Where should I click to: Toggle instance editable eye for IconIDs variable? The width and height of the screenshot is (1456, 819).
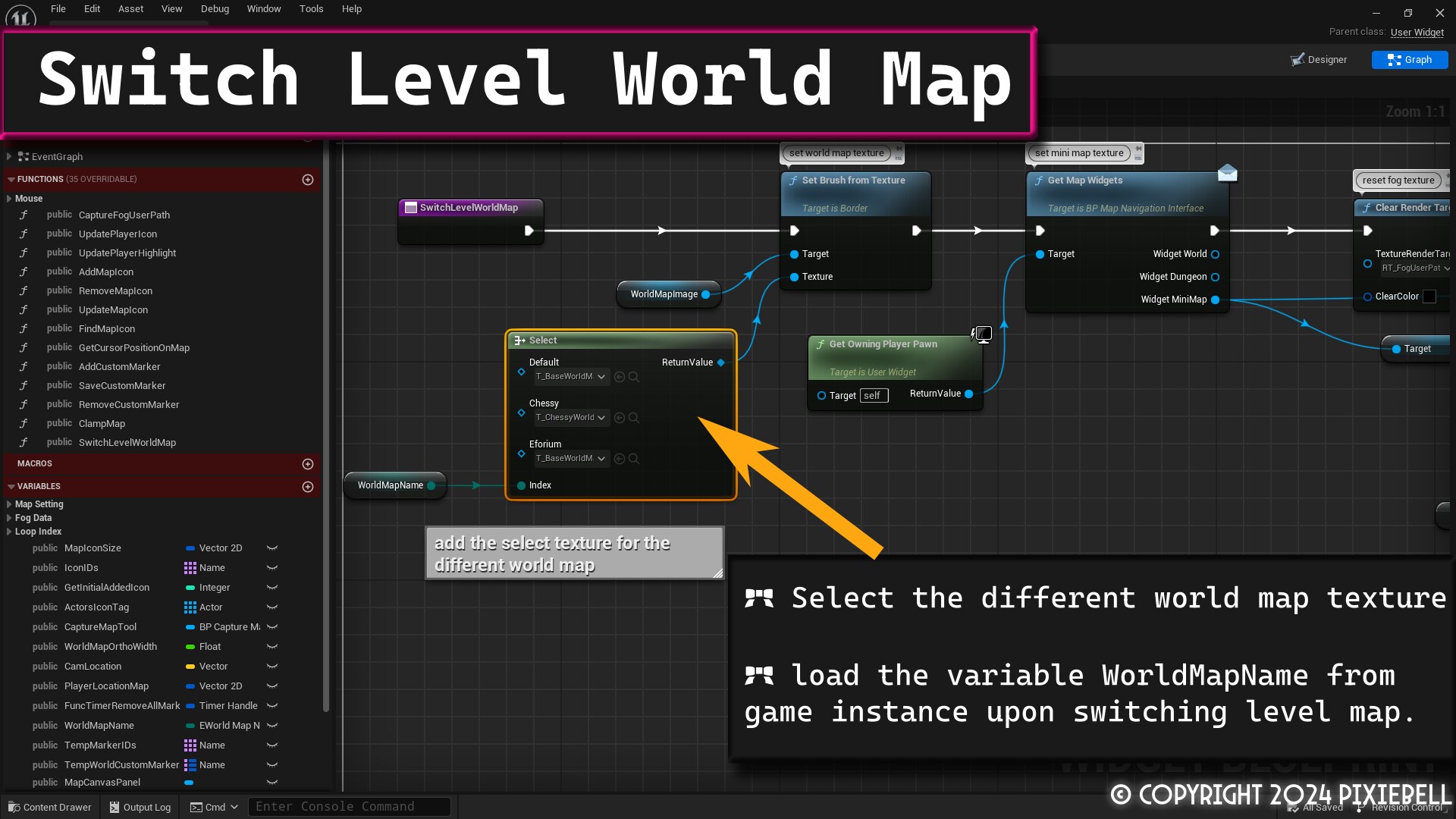pos(272,568)
